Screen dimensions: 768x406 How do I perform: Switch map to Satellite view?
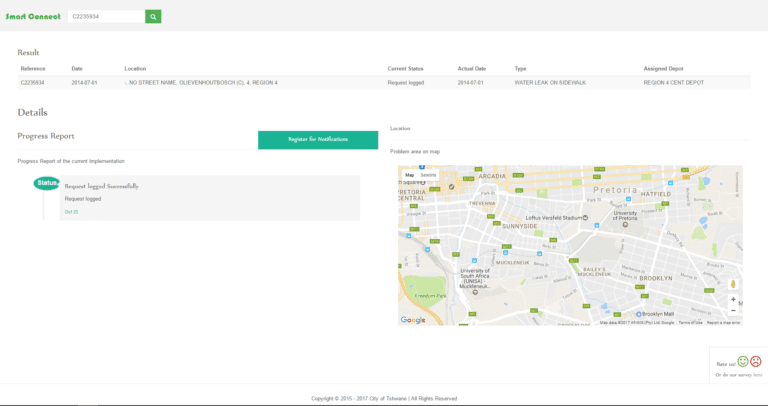(428, 175)
